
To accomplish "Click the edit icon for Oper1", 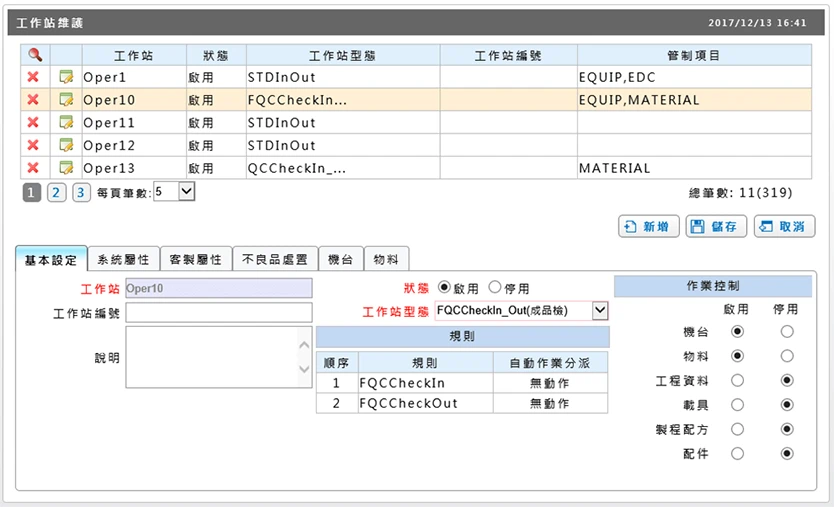I will (x=66, y=77).
